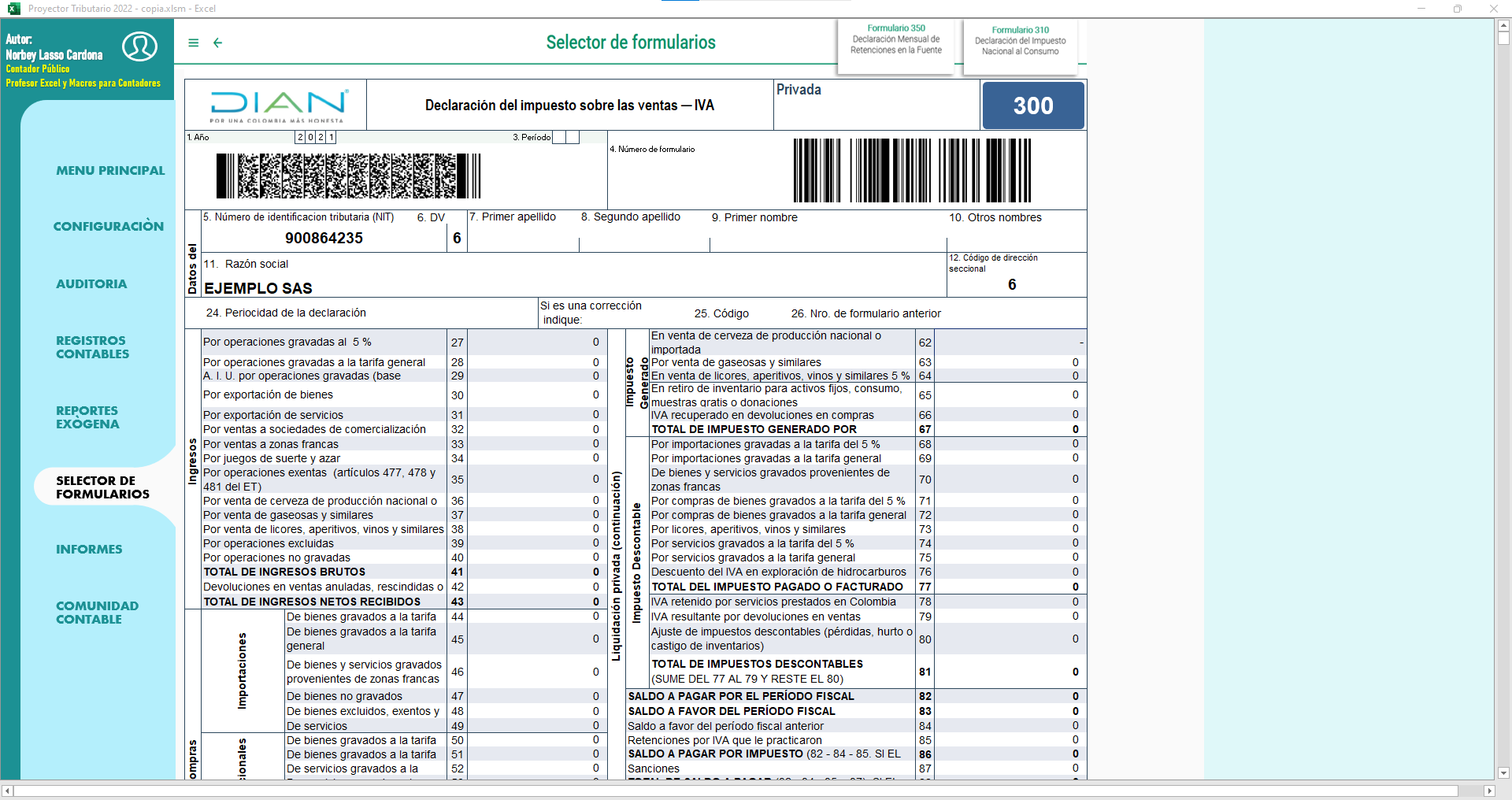Click the hamburger menu icon
Image resolution: width=1512 pixels, height=800 pixels.
pyautogui.click(x=194, y=43)
